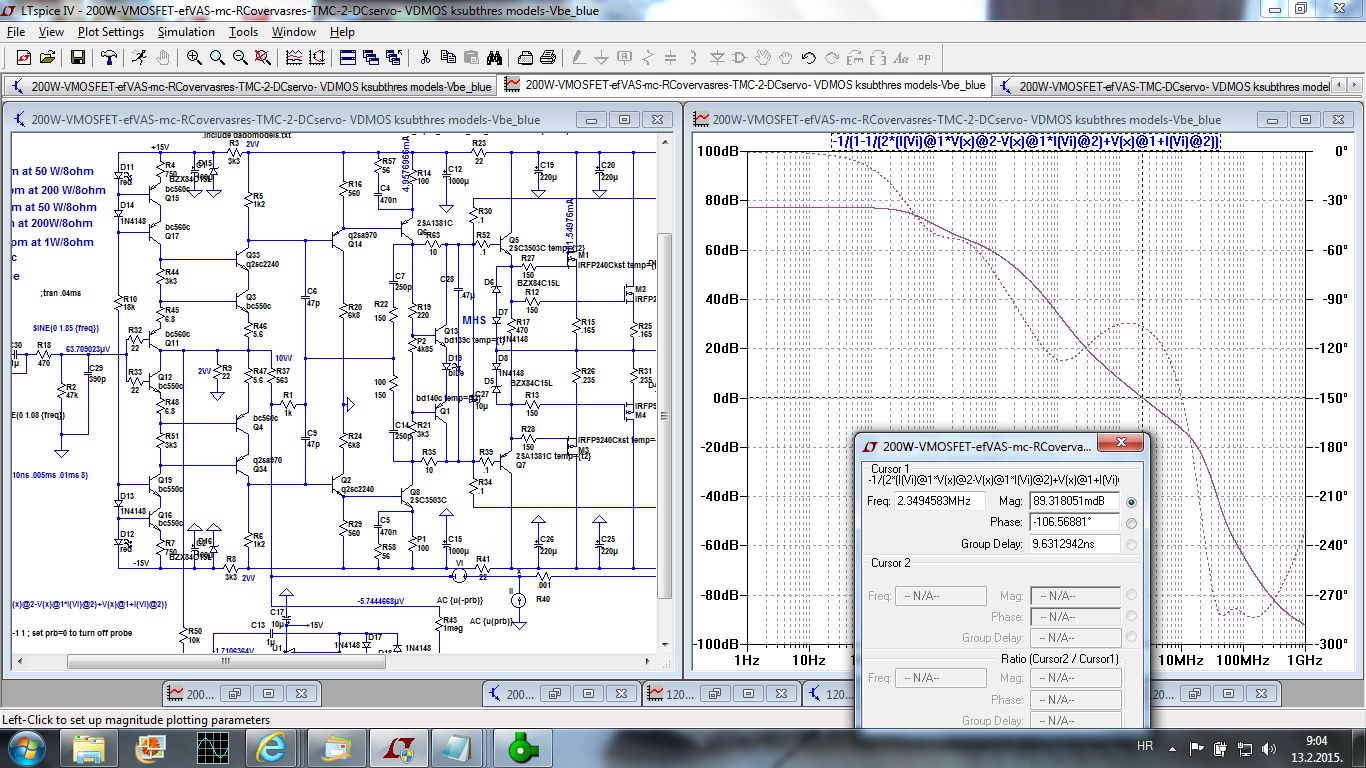
Task: Click the Print Setup icon
Action: coord(525,57)
